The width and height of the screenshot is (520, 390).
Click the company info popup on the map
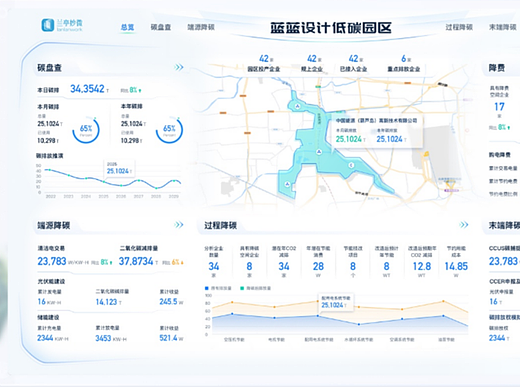[377, 131]
